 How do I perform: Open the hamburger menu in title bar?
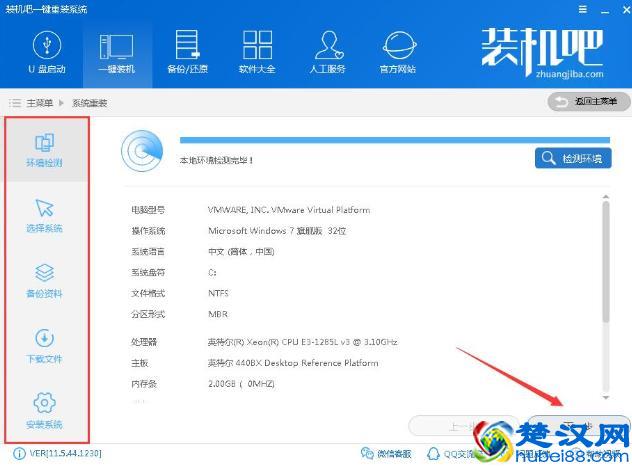582,9
